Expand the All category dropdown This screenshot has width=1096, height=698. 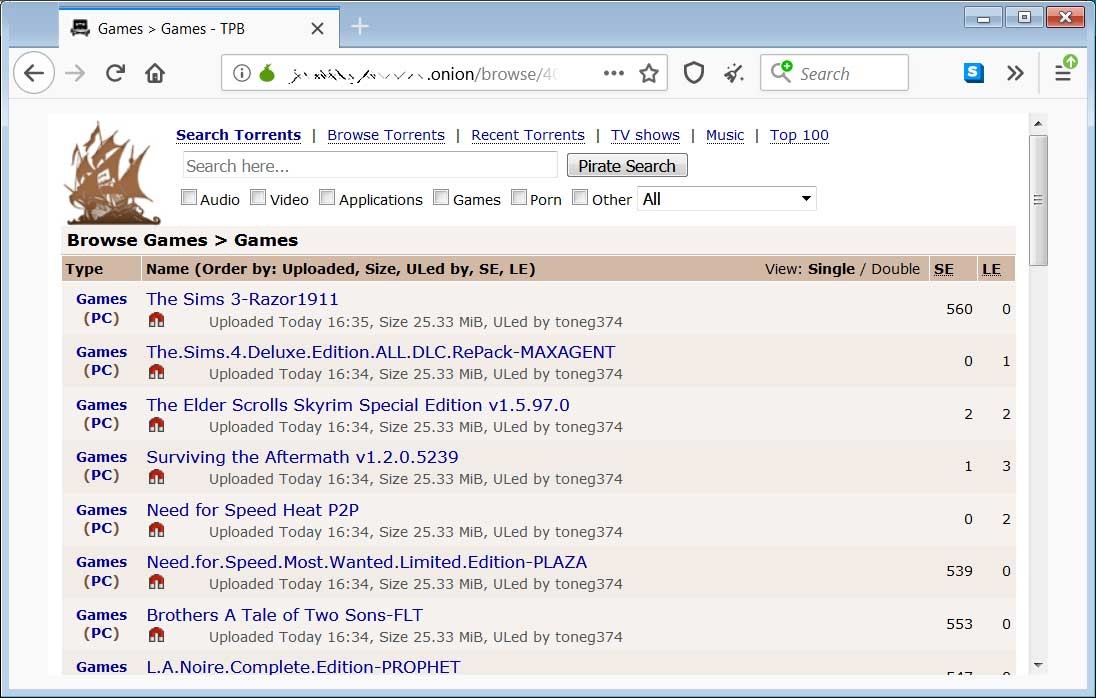pos(727,199)
